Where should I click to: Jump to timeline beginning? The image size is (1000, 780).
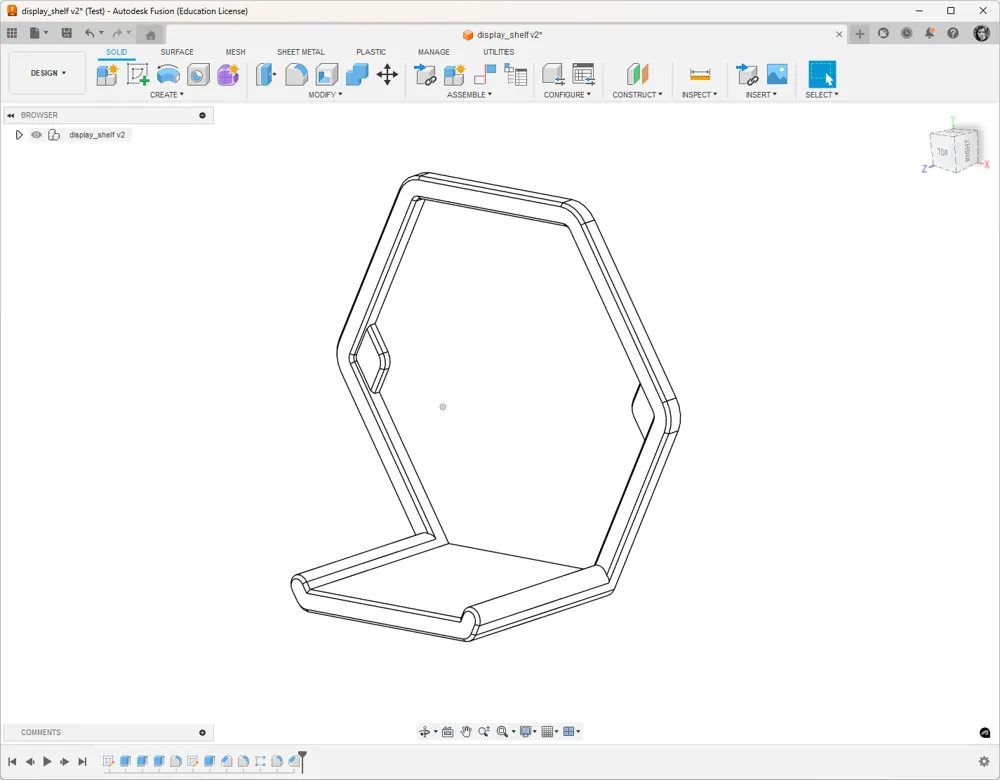click(12, 762)
